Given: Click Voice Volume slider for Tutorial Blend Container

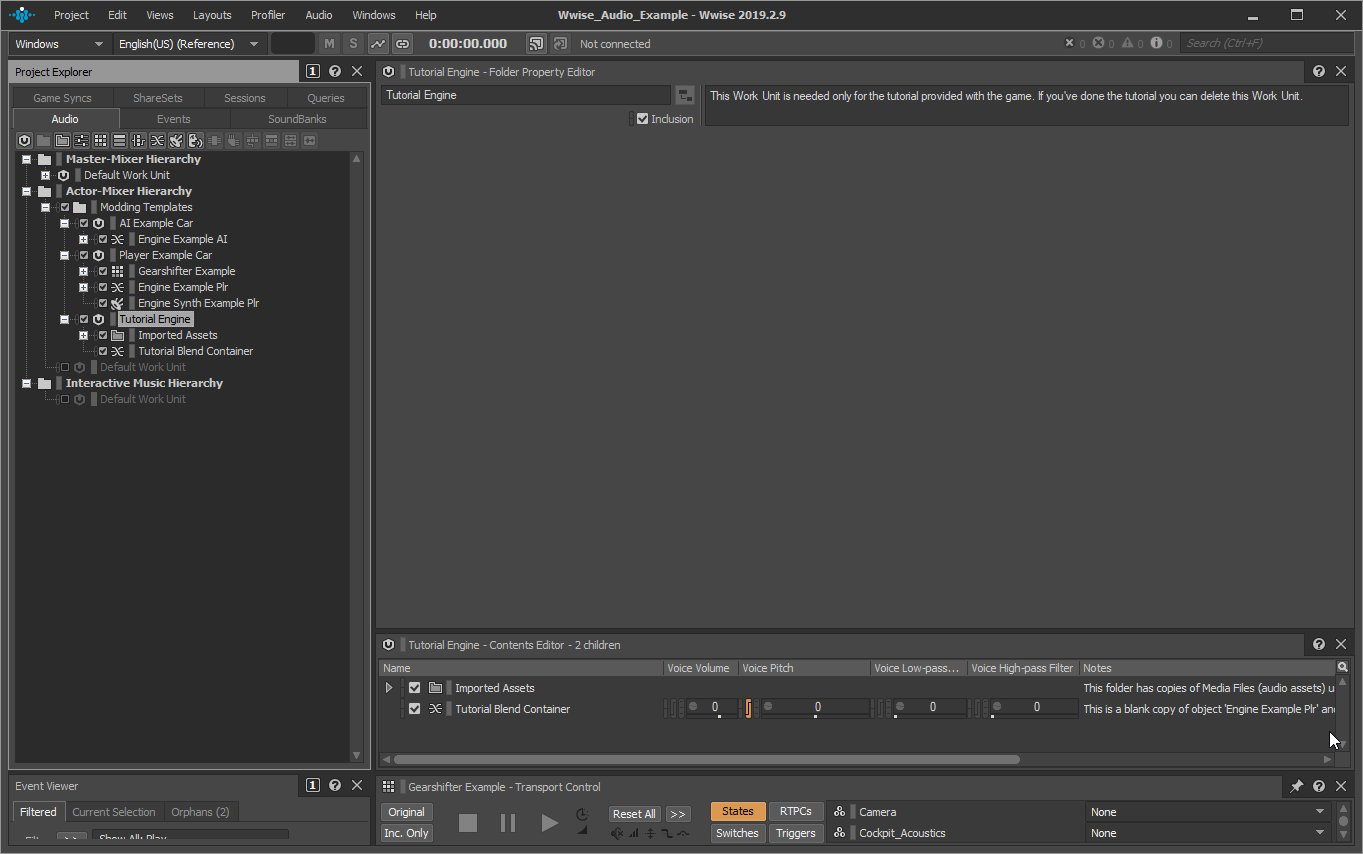Looking at the screenshot, I should point(711,708).
